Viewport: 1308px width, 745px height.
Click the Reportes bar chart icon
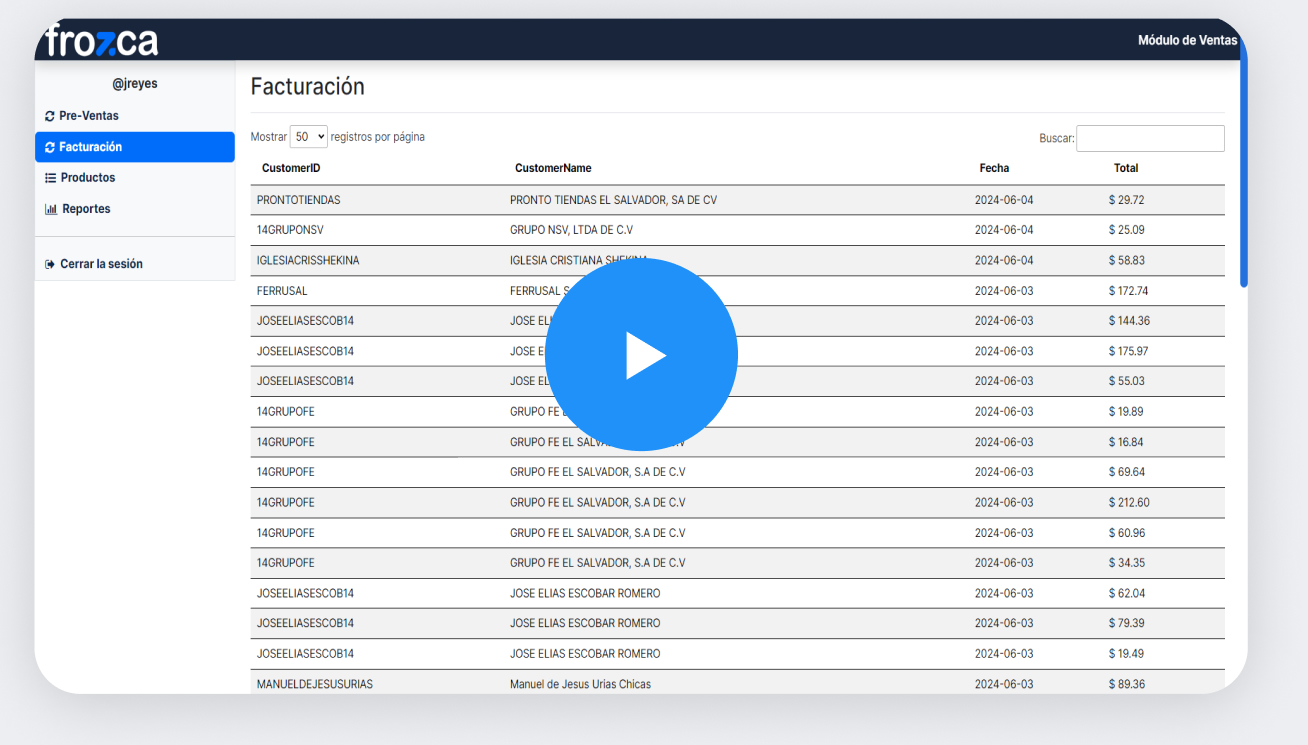click(x=51, y=209)
